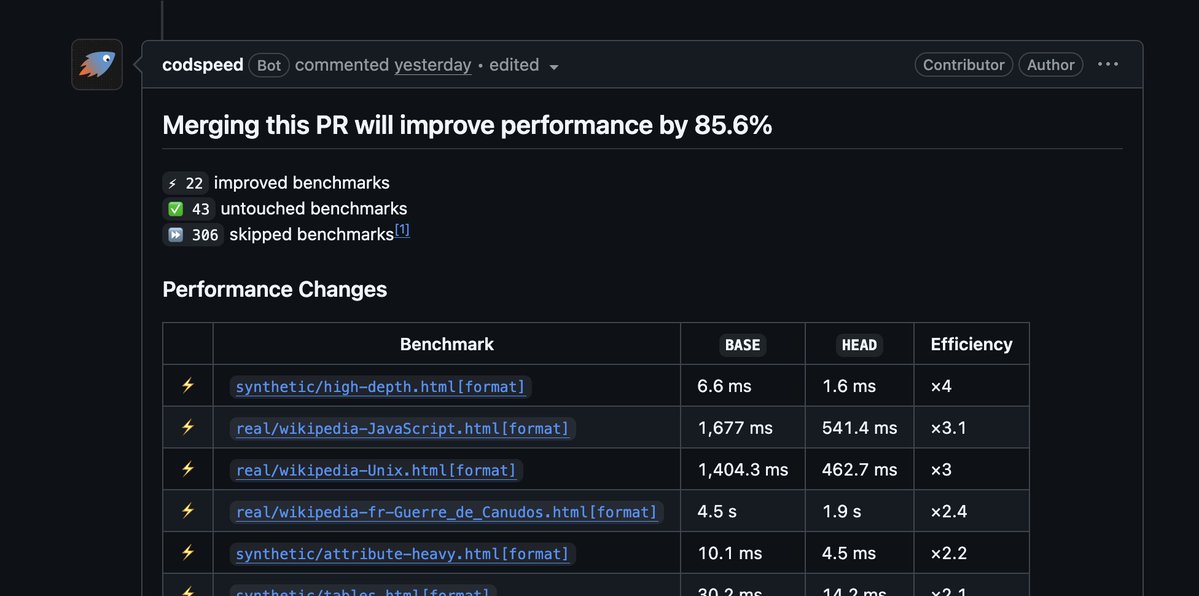Click the '×2.2' efficiency value

[x=949, y=553]
